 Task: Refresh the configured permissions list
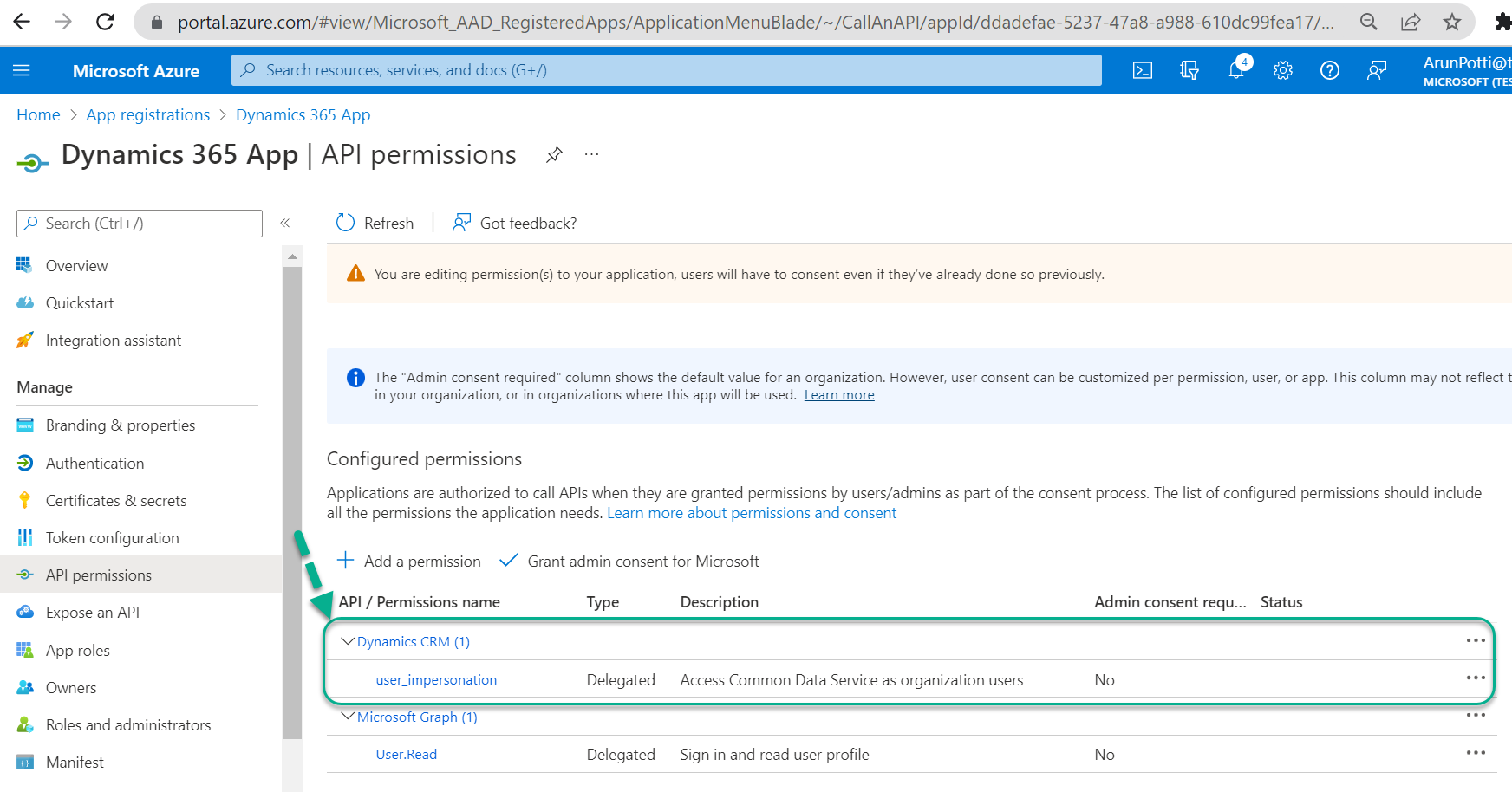374,223
